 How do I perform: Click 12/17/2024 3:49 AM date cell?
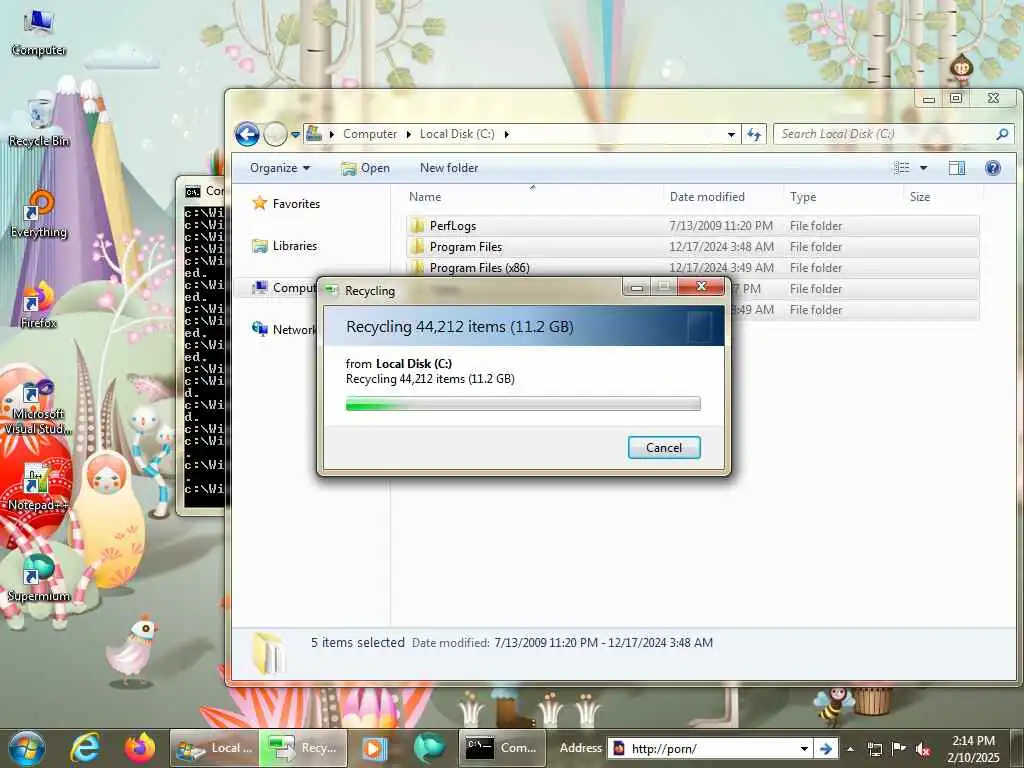pos(721,268)
